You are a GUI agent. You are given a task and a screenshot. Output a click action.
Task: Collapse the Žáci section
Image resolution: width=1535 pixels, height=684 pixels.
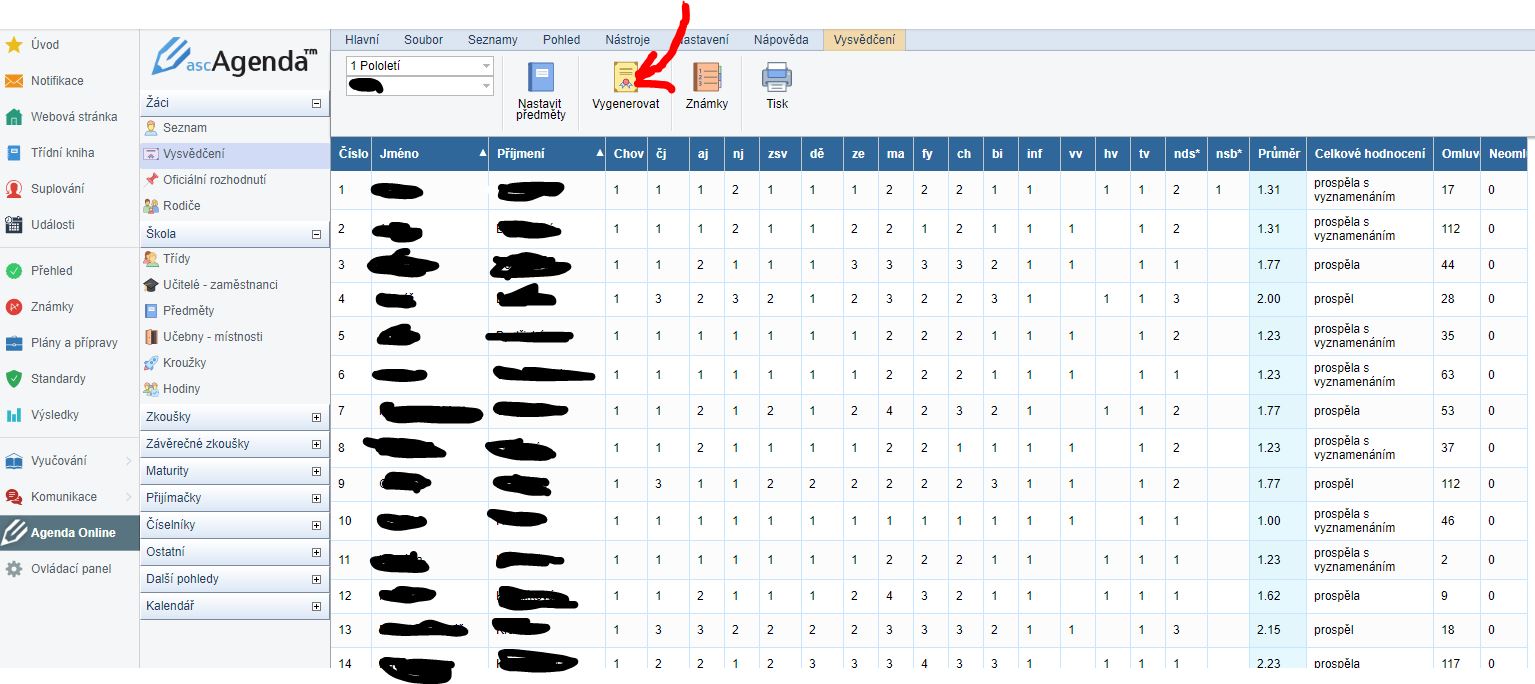tap(316, 103)
